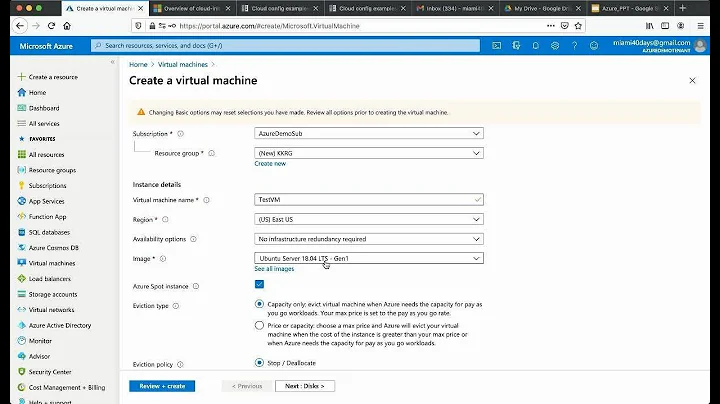
Task: Open the notifications bell icon
Action: [x=535, y=45]
